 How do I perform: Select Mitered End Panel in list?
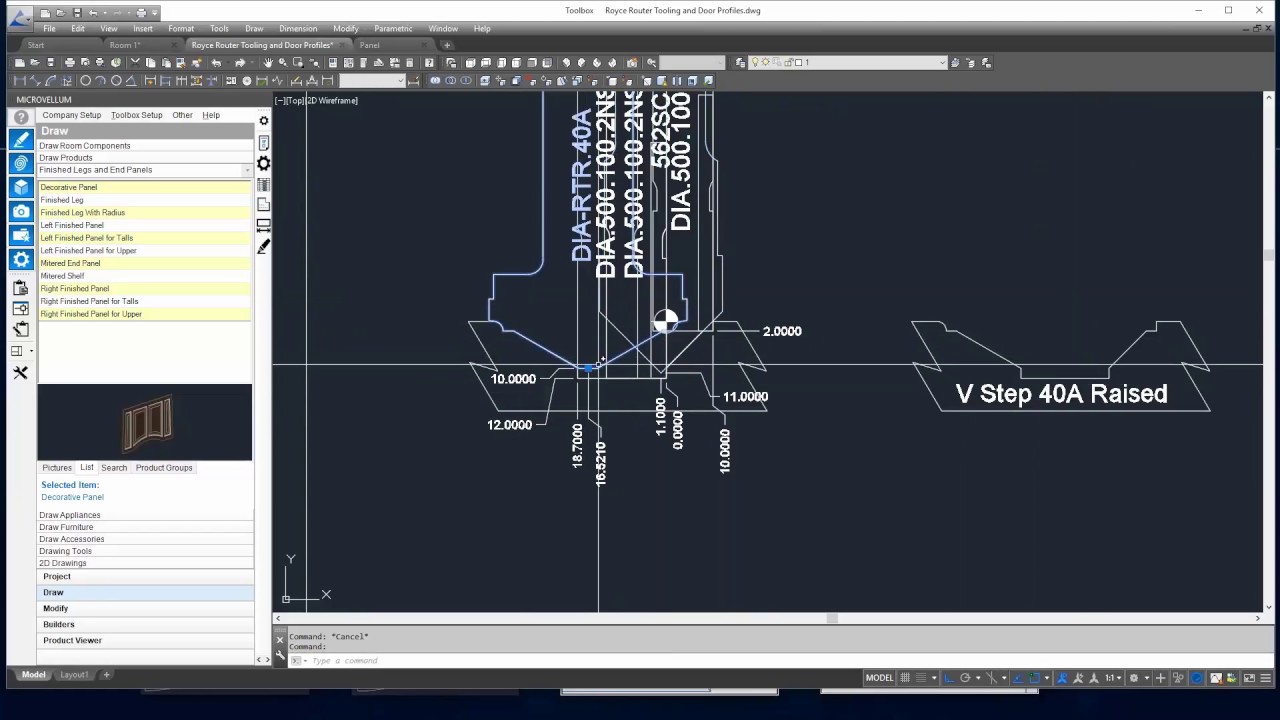point(144,263)
